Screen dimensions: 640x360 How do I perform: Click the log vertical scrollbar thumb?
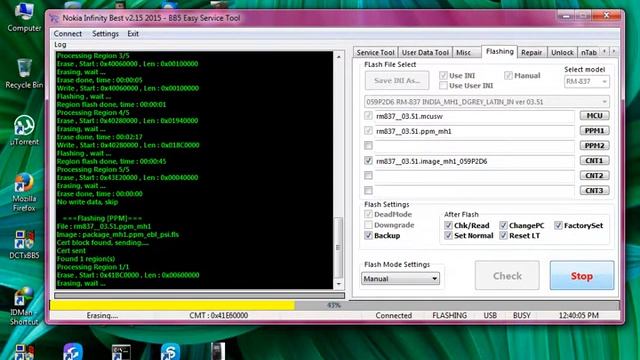(x=338, y=247)
